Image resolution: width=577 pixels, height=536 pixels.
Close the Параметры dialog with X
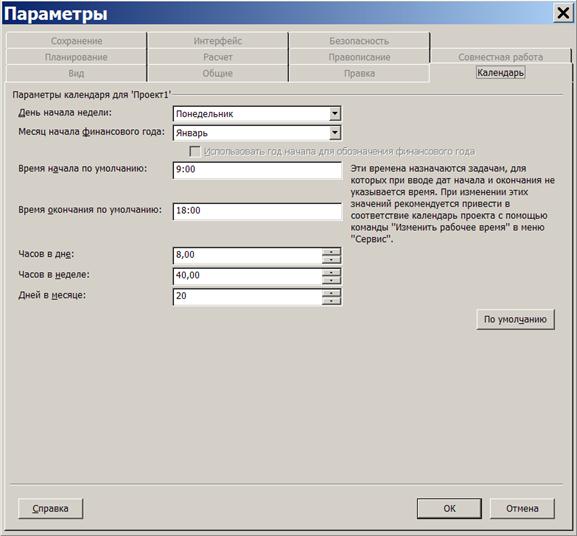coord(563,13)
